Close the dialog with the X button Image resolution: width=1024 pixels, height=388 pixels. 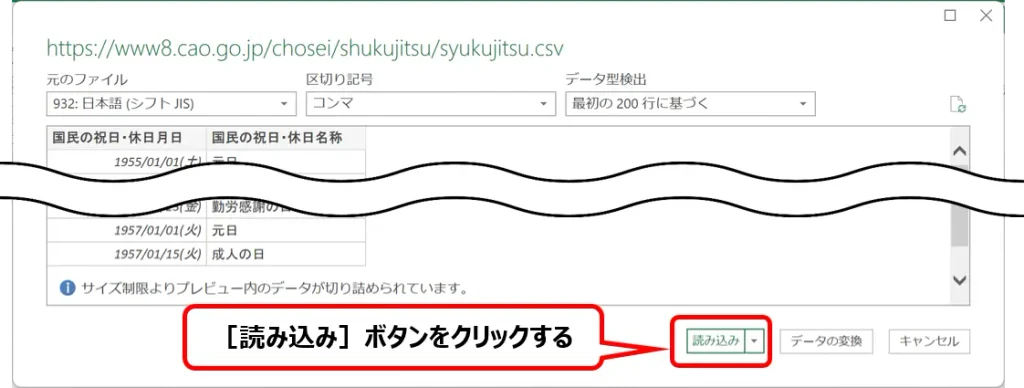coord(986,16)
